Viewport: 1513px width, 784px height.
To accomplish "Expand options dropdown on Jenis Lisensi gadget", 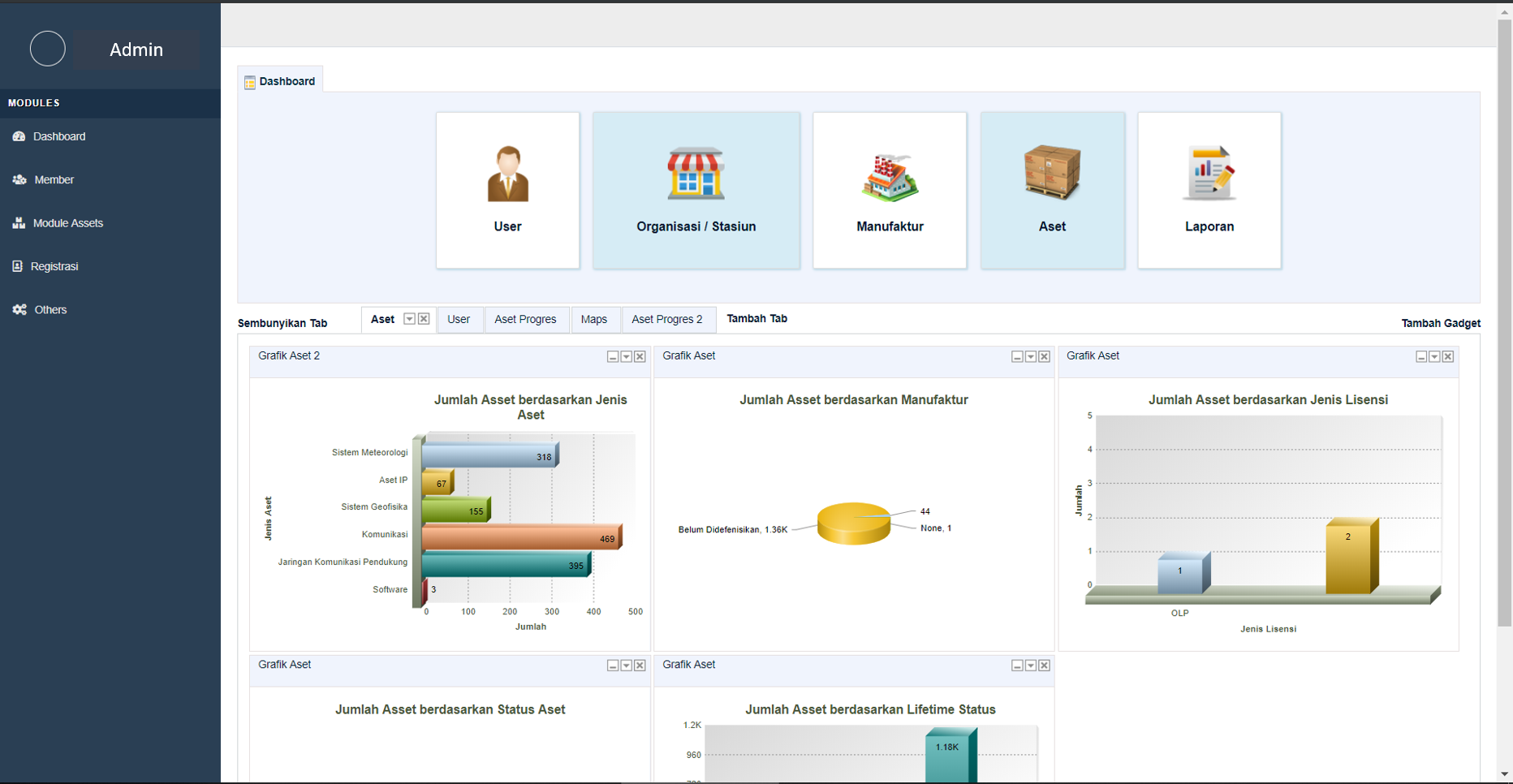I will (1434, 357).
